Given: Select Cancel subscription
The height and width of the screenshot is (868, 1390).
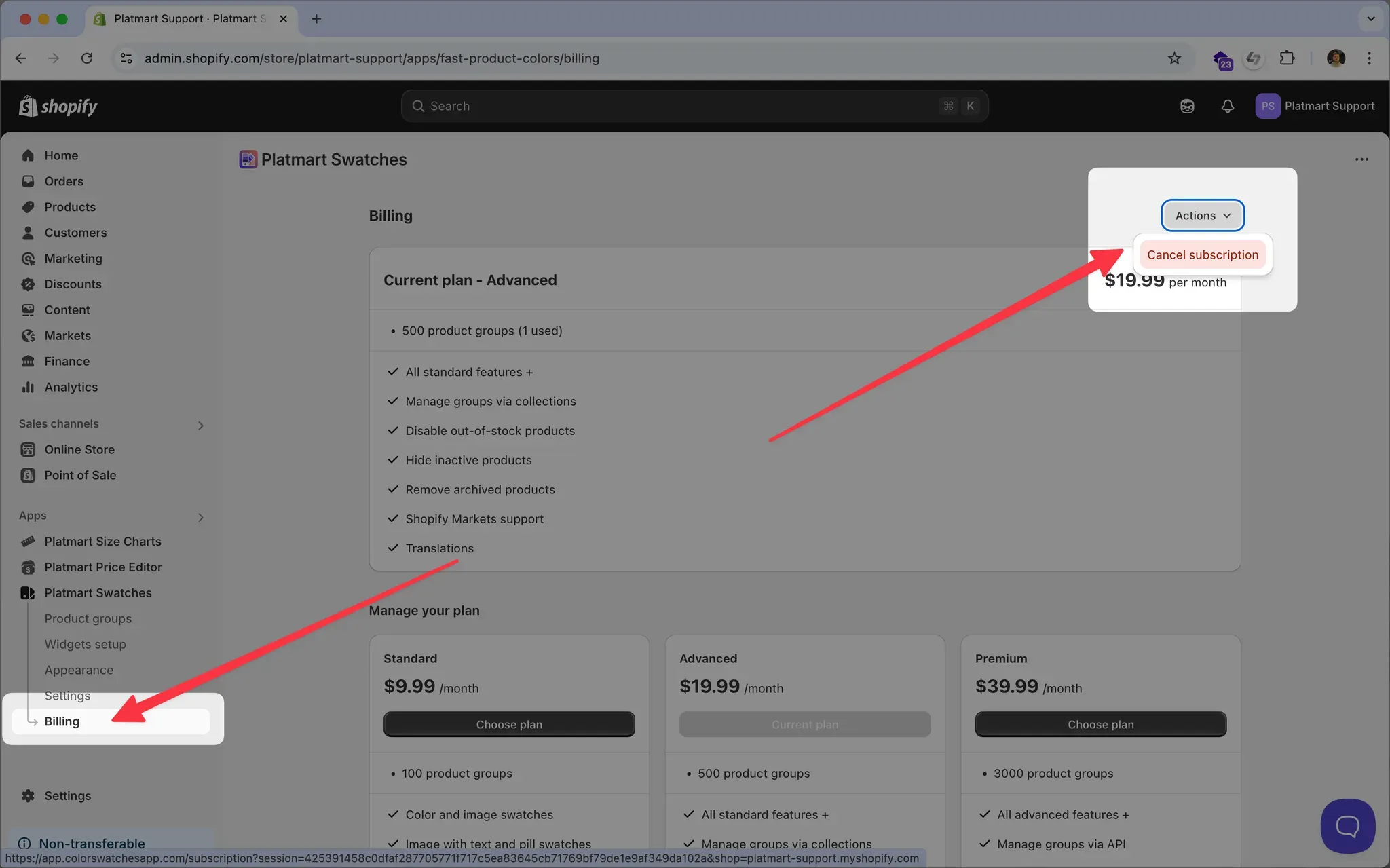Looking at the screenshot, I should pos(1203,254).
